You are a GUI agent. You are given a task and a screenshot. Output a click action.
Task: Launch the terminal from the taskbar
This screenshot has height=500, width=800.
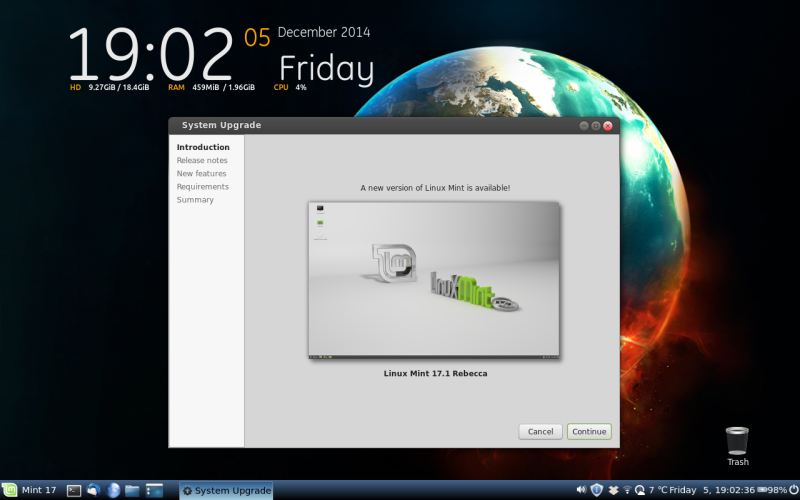[74, 490]
